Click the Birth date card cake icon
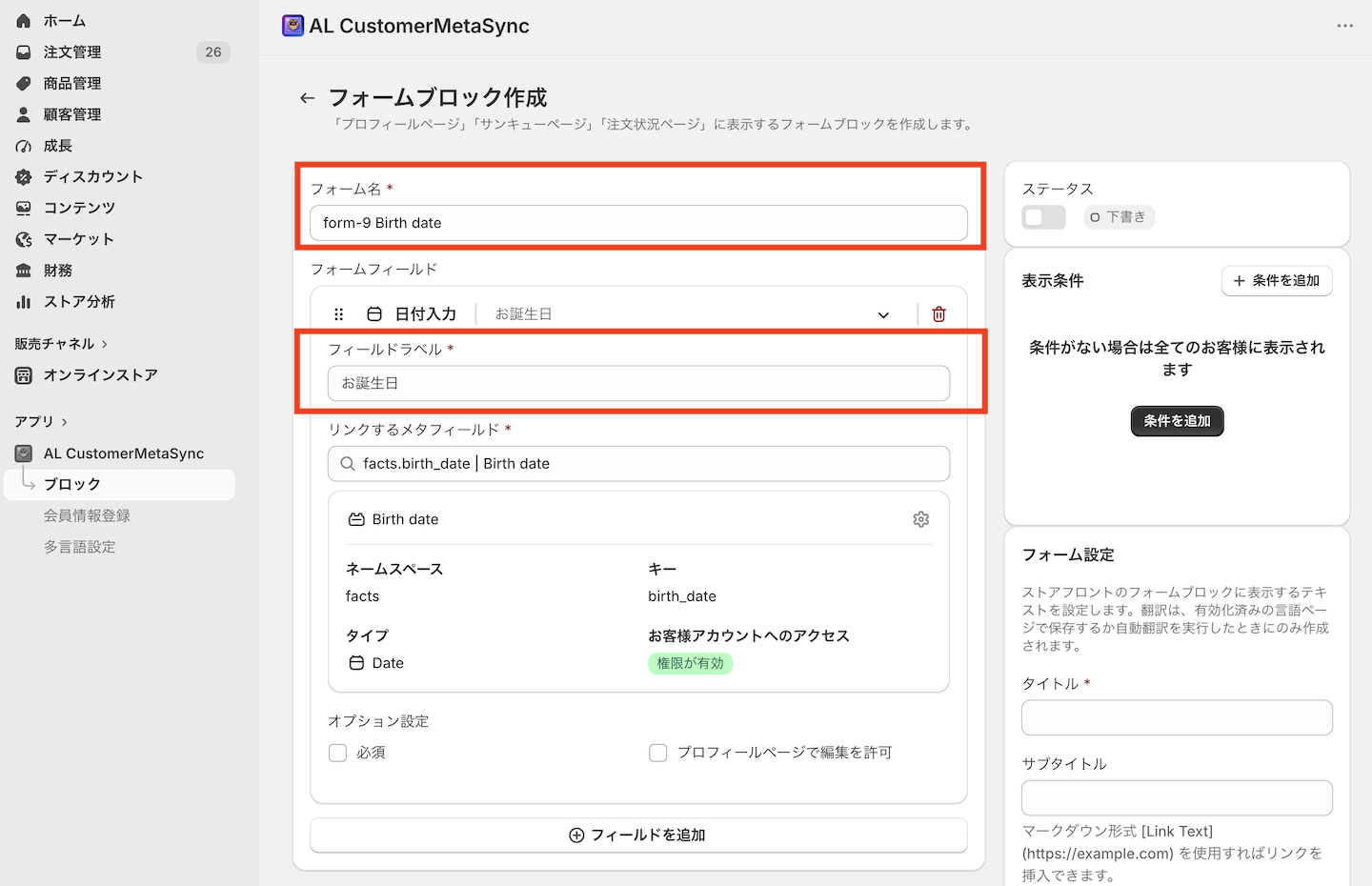This screenshot has height=886, width=1372. (x=356, y=519)
